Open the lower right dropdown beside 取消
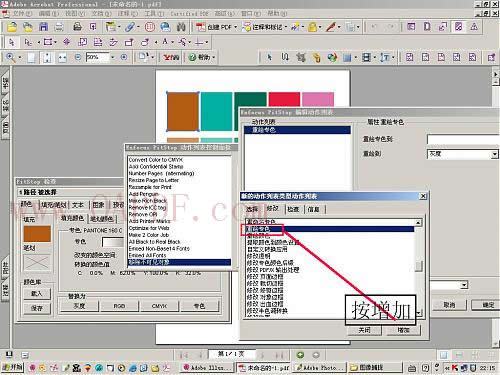 click(464, 285)
